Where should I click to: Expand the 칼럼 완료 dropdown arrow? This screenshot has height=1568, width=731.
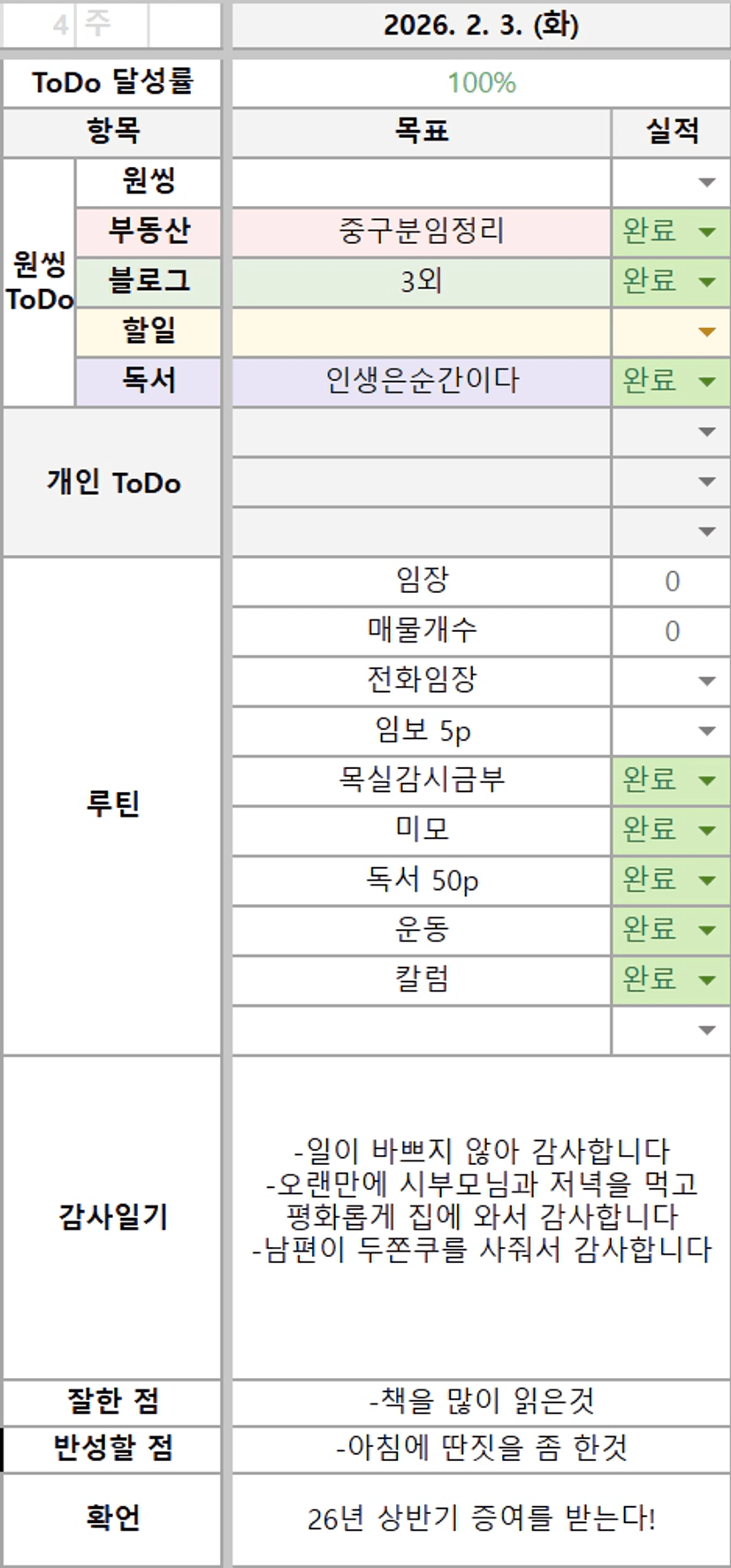coord(706,980)
